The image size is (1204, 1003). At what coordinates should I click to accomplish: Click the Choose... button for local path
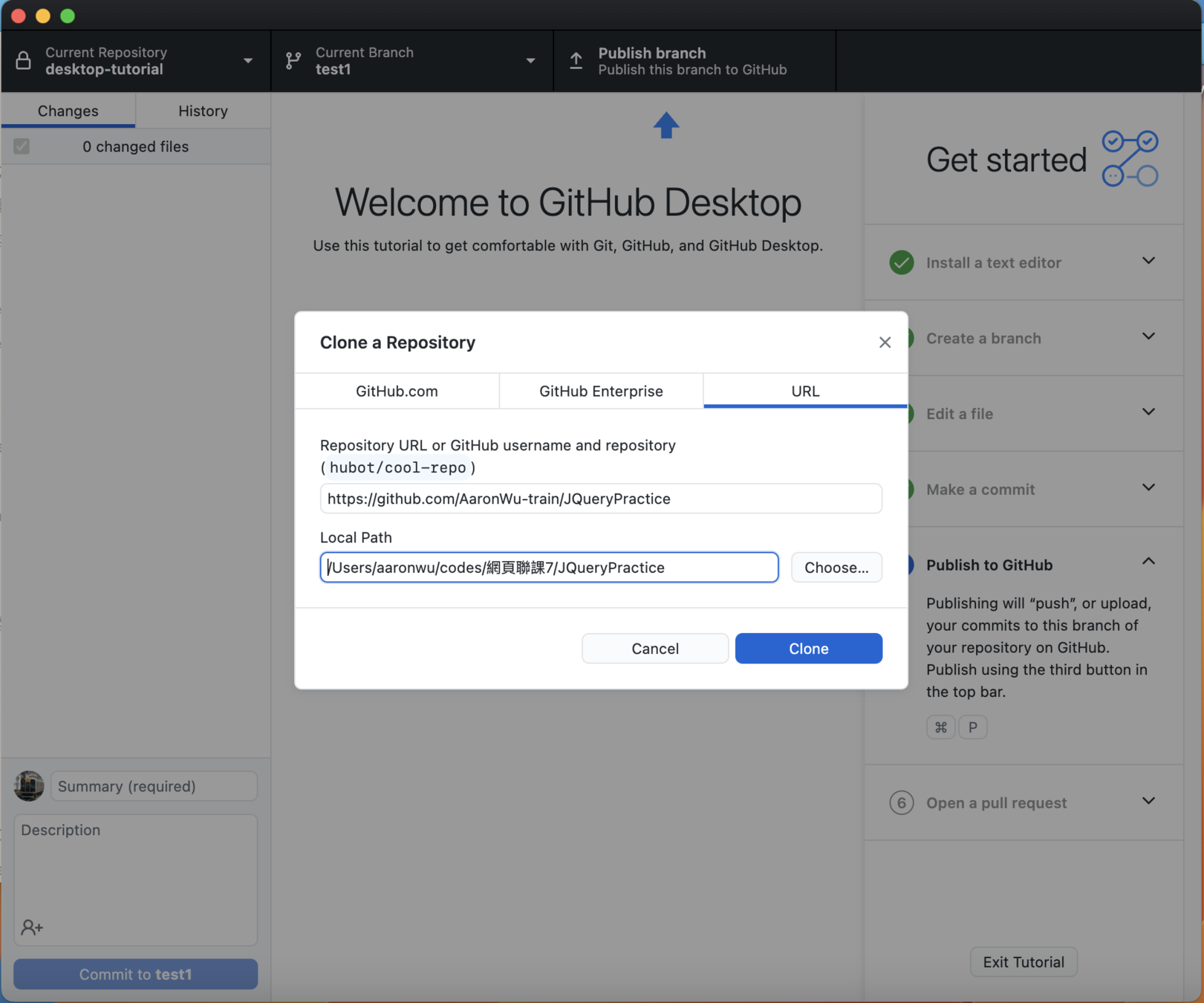tap(836, 568)
